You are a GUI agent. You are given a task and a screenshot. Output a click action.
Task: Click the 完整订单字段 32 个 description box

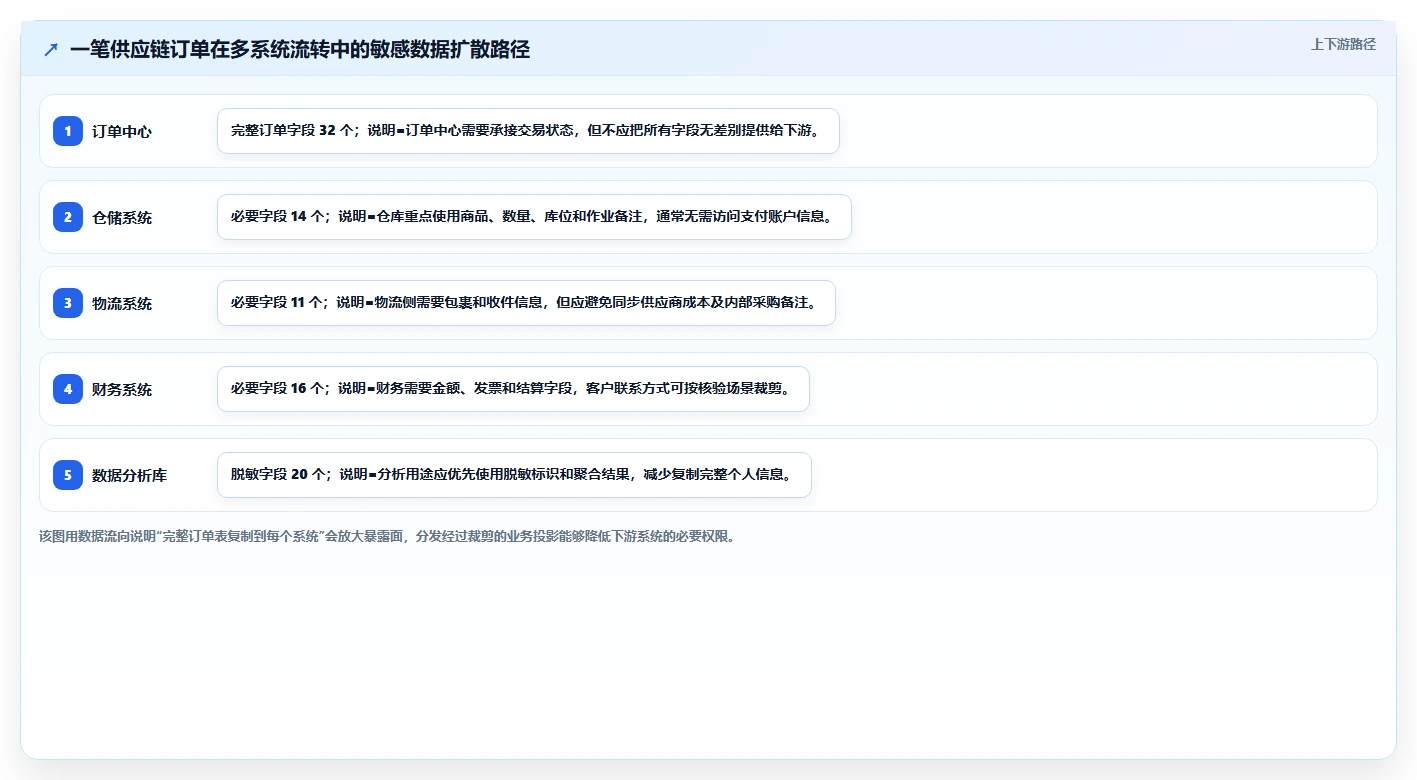(x=528, y=131)
